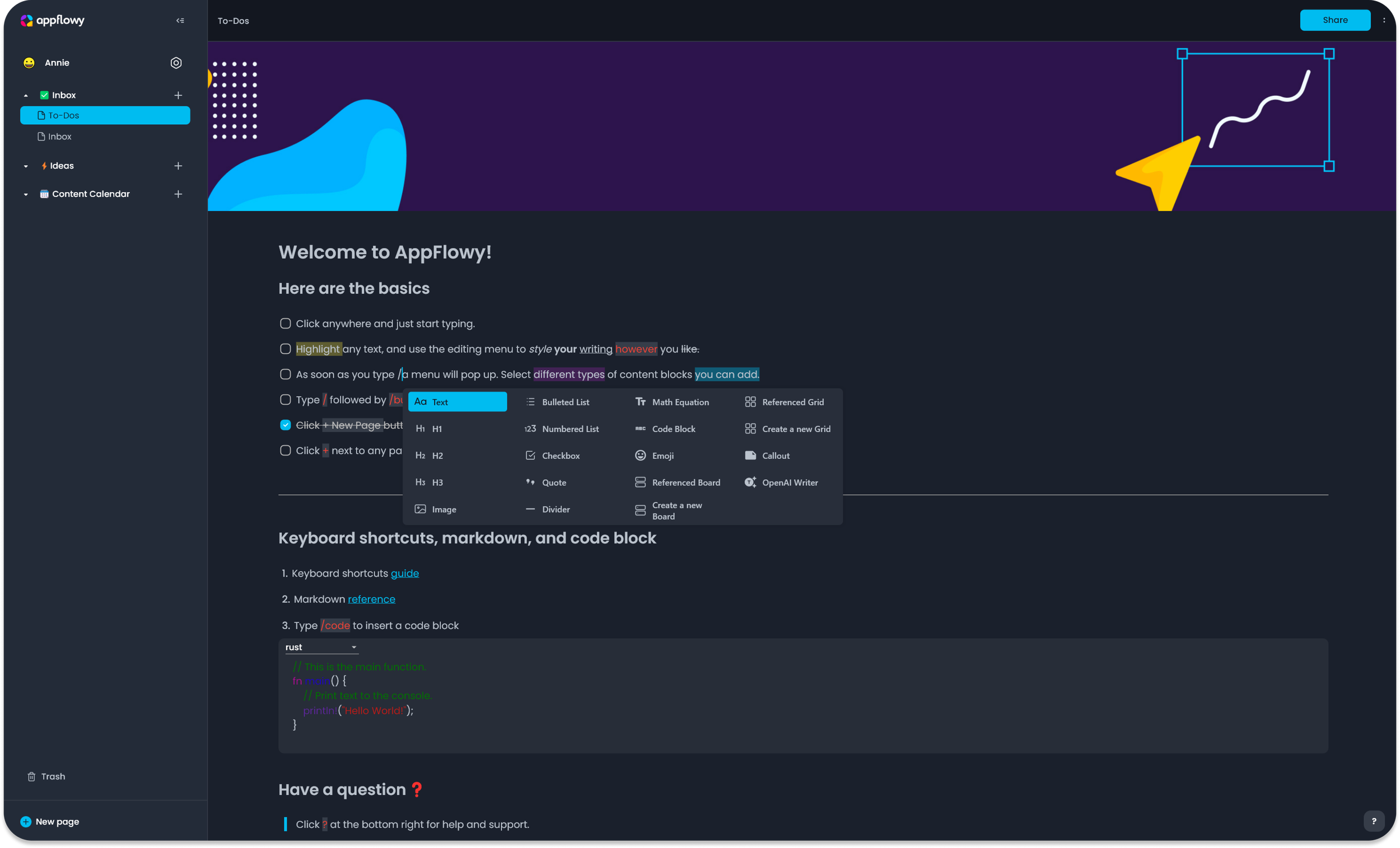Open the rust language dropdown

(321, 646)
